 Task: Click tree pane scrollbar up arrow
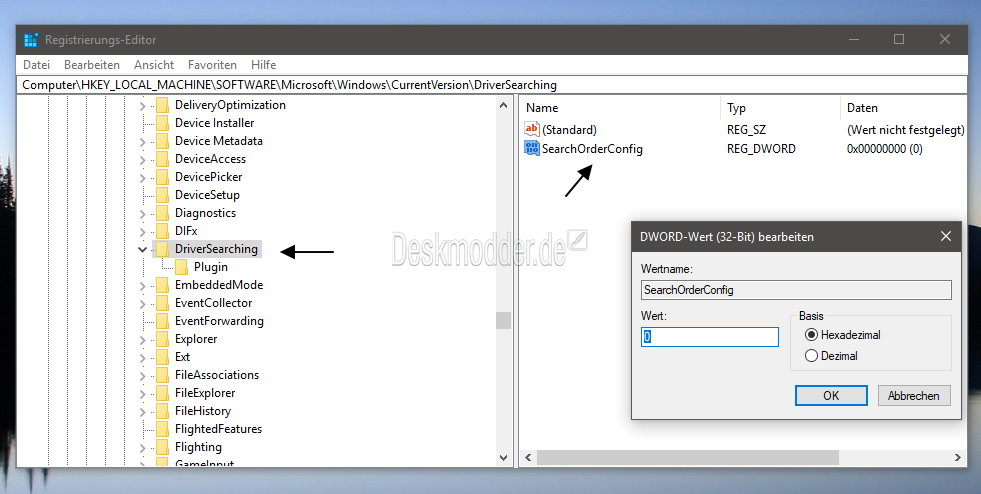click(504, 106)
